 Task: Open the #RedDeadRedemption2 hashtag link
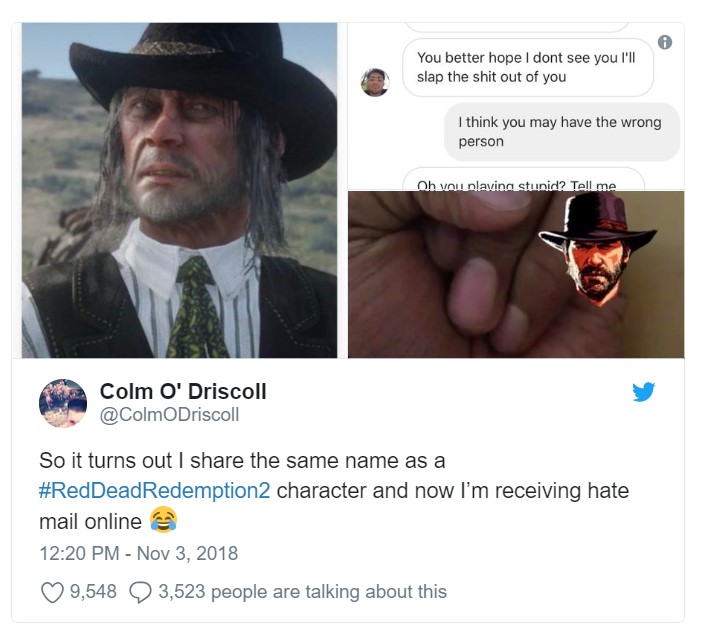click(x=155, y=491)
